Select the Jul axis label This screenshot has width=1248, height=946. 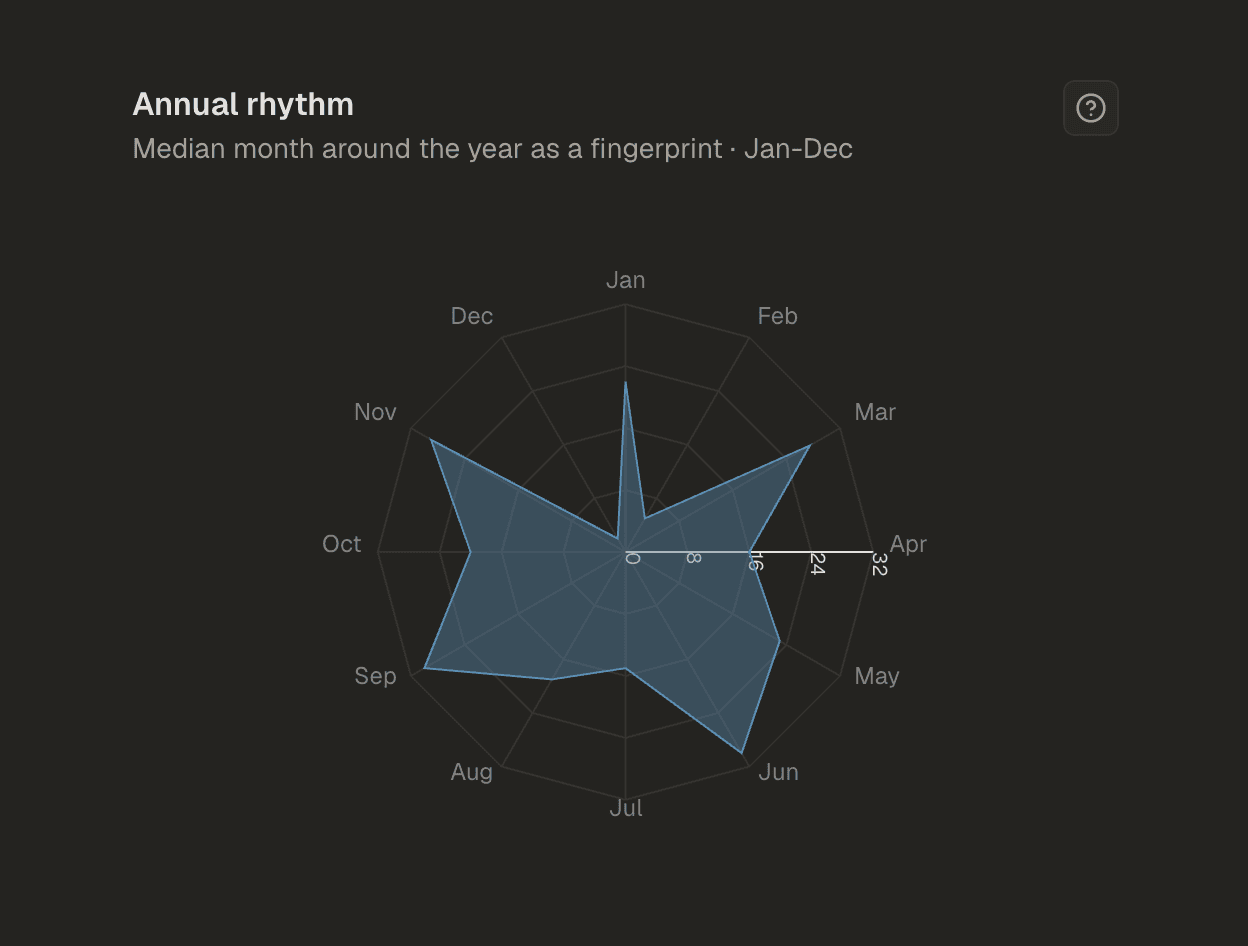[626, 808]
